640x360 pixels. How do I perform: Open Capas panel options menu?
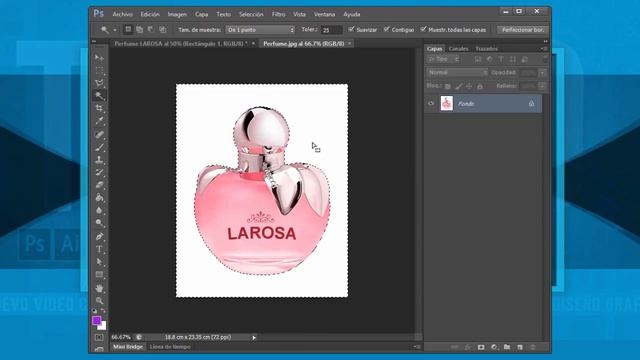544,49
